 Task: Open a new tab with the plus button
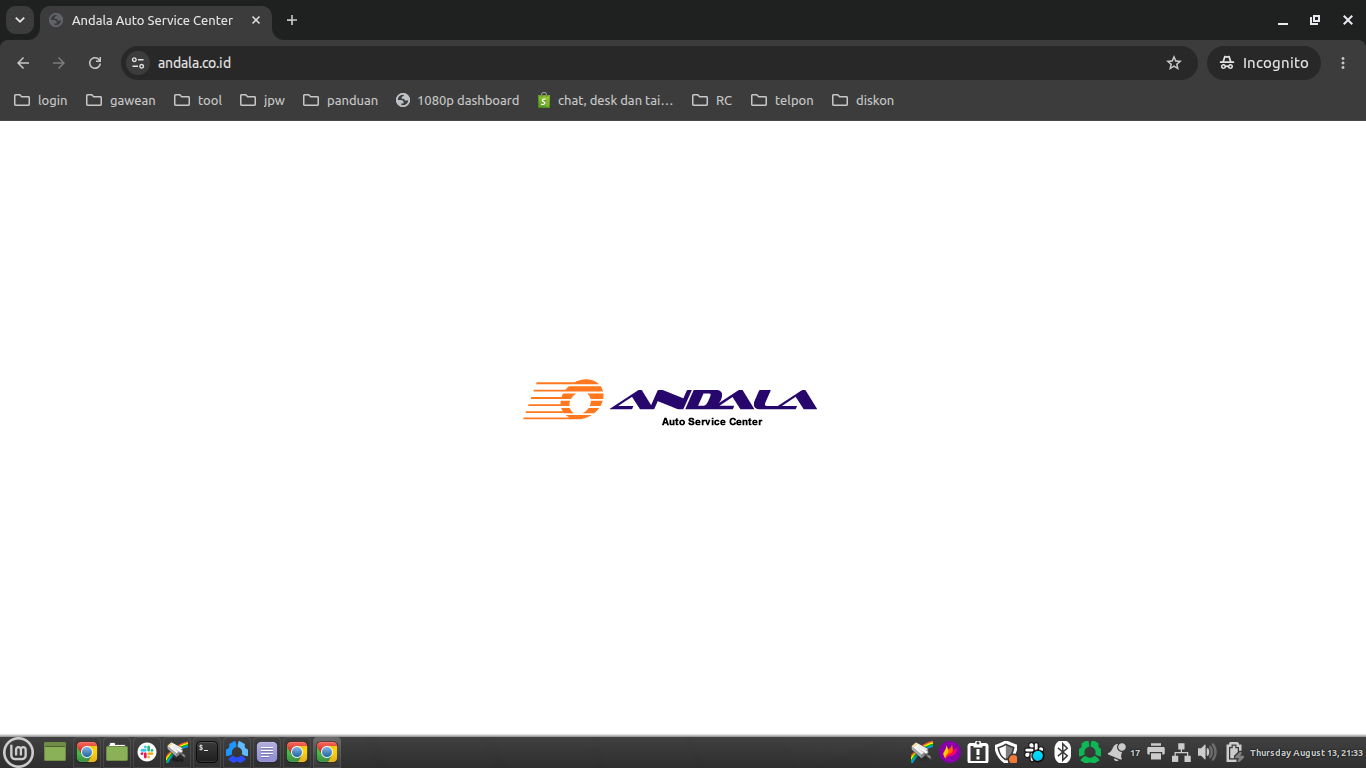tap(292, 20)
